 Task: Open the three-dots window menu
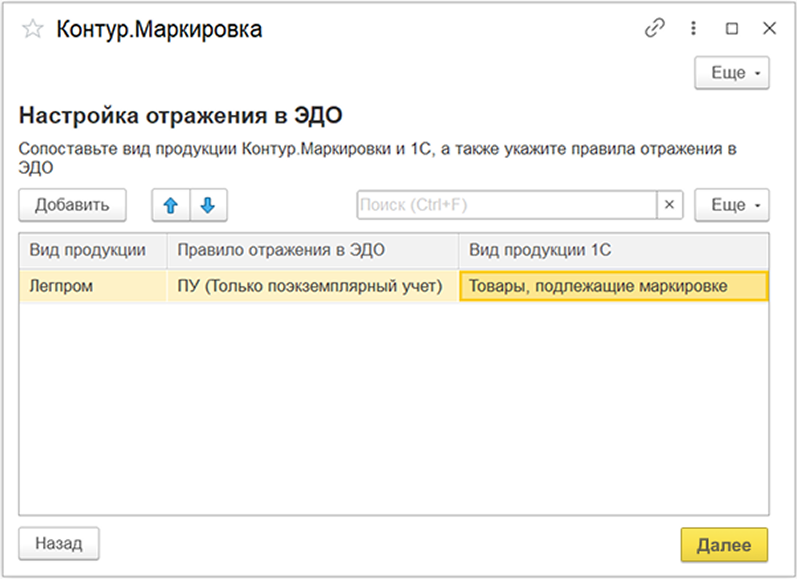(x=693, y=28)
